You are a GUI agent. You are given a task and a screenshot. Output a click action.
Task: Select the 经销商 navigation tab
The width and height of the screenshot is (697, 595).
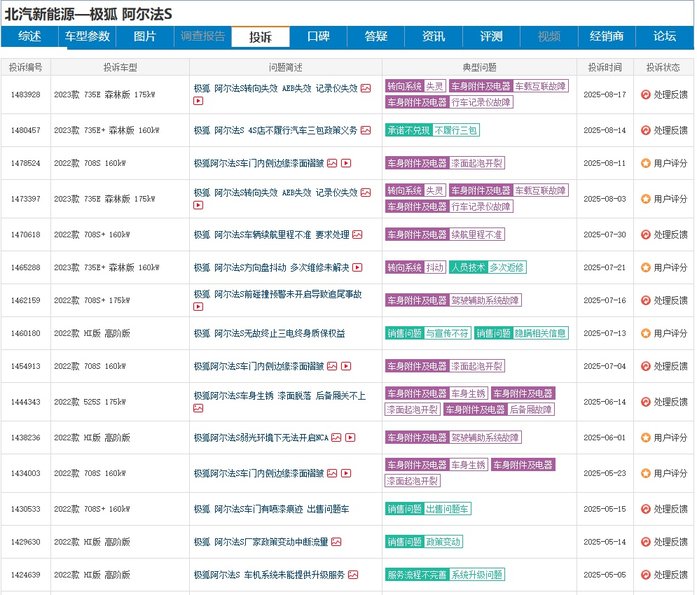(607, 36)
